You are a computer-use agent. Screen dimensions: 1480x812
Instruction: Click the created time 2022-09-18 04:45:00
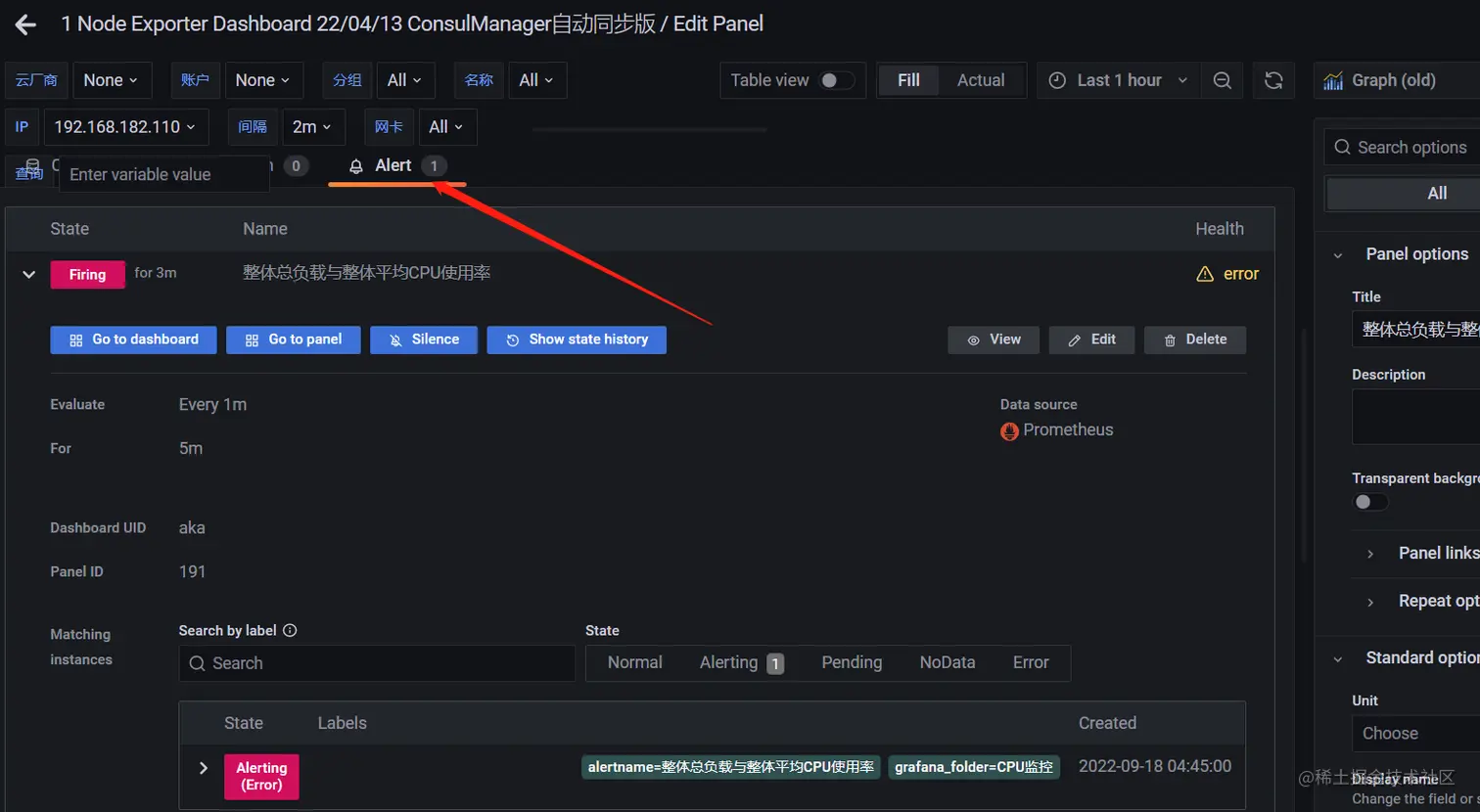tap(1155, 766)
